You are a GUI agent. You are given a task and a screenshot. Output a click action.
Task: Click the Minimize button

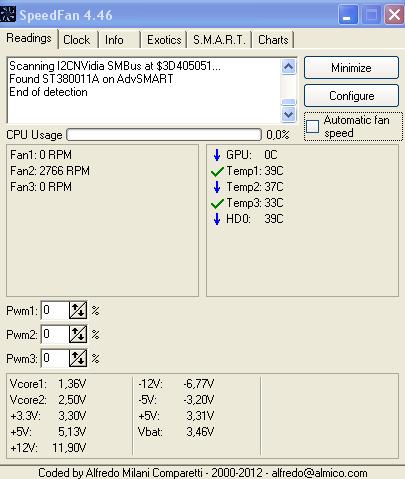pos(351,68)
